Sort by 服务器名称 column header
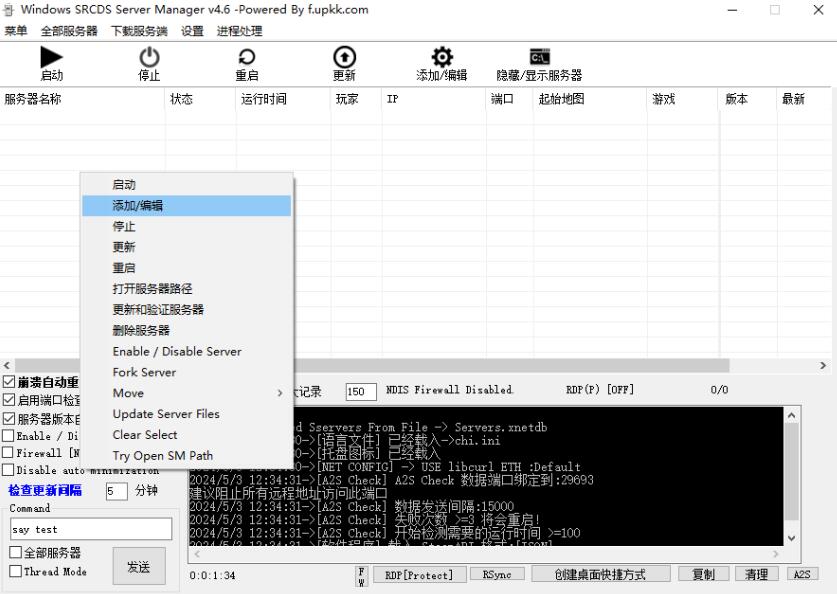 pyautogui.click(x=83, y=99)
